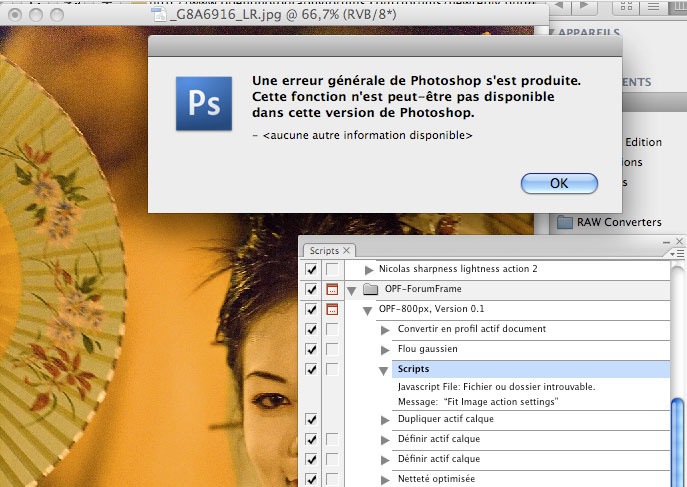Select the Scripts panel tab
Image resolution: width=687 pixels, height=487 pixels.
point(323,250)
